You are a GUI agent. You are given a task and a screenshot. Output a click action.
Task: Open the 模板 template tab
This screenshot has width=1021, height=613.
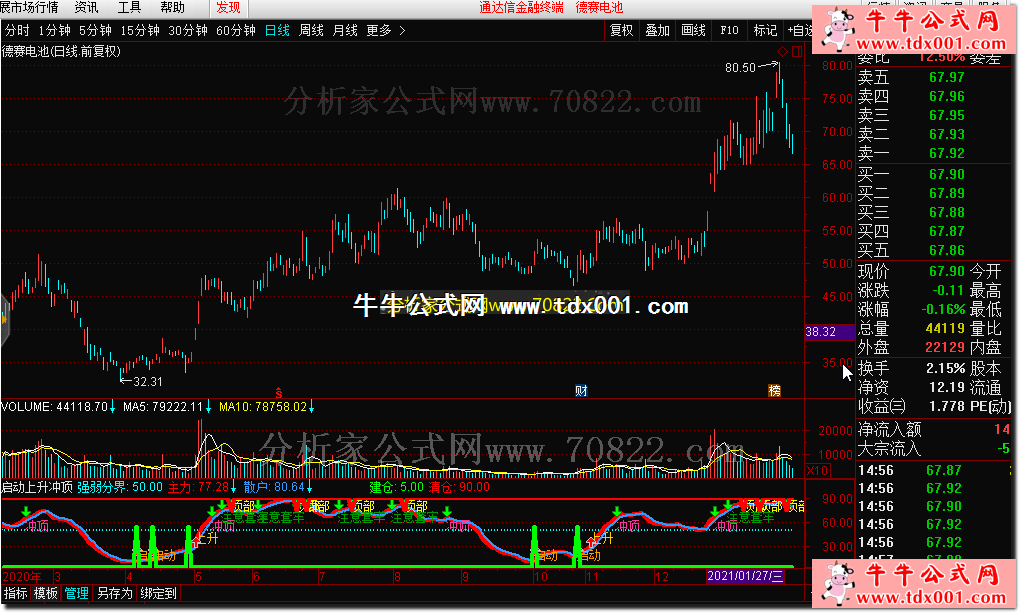coord(46,593)
